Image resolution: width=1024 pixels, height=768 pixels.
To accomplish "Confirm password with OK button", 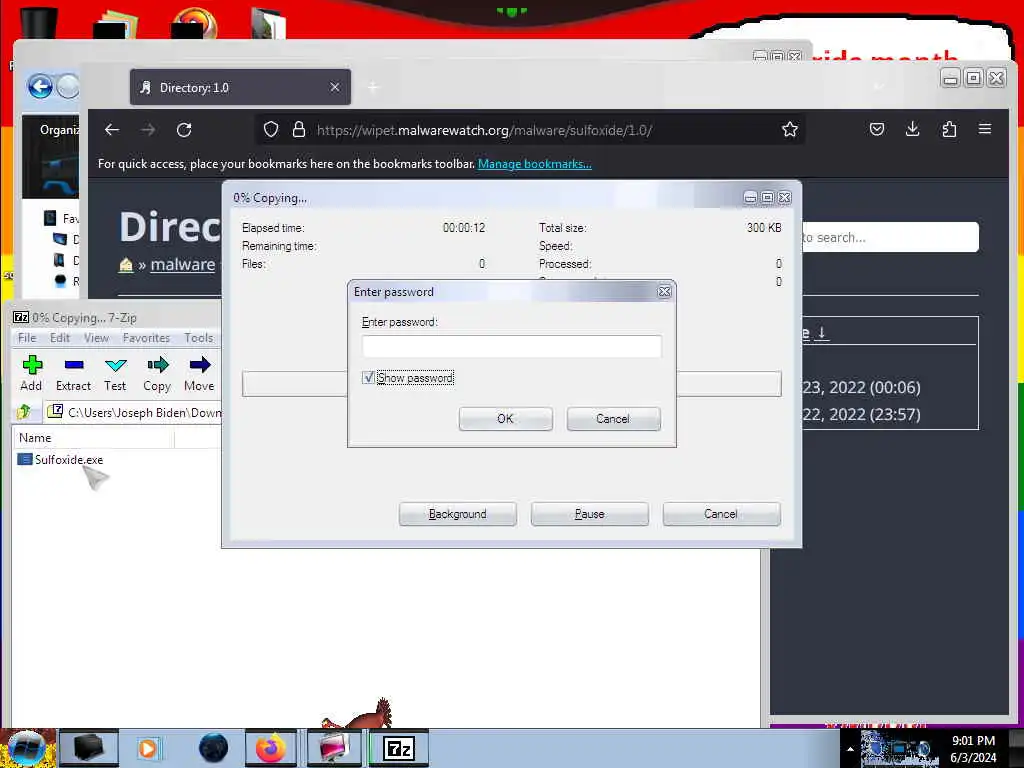I will pos(505,419).
